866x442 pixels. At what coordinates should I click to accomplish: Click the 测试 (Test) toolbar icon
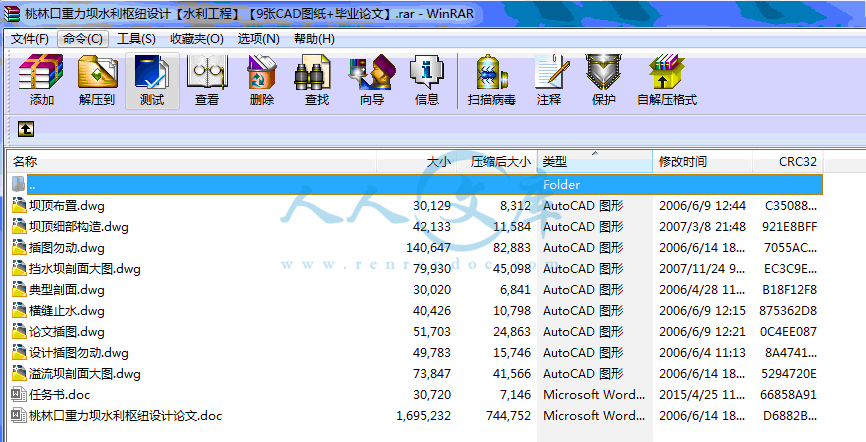152,72
